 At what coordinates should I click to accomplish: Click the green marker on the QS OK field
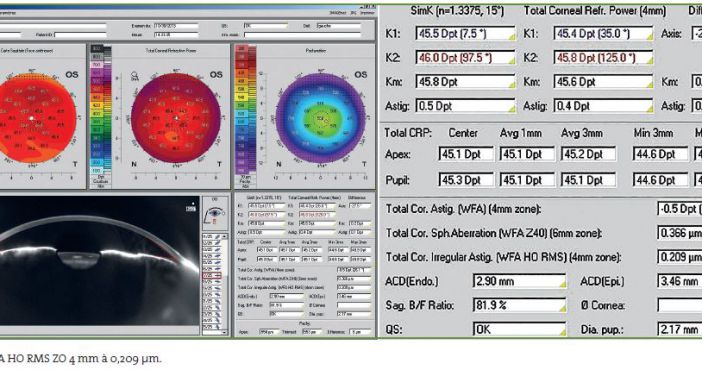(562, 332)
